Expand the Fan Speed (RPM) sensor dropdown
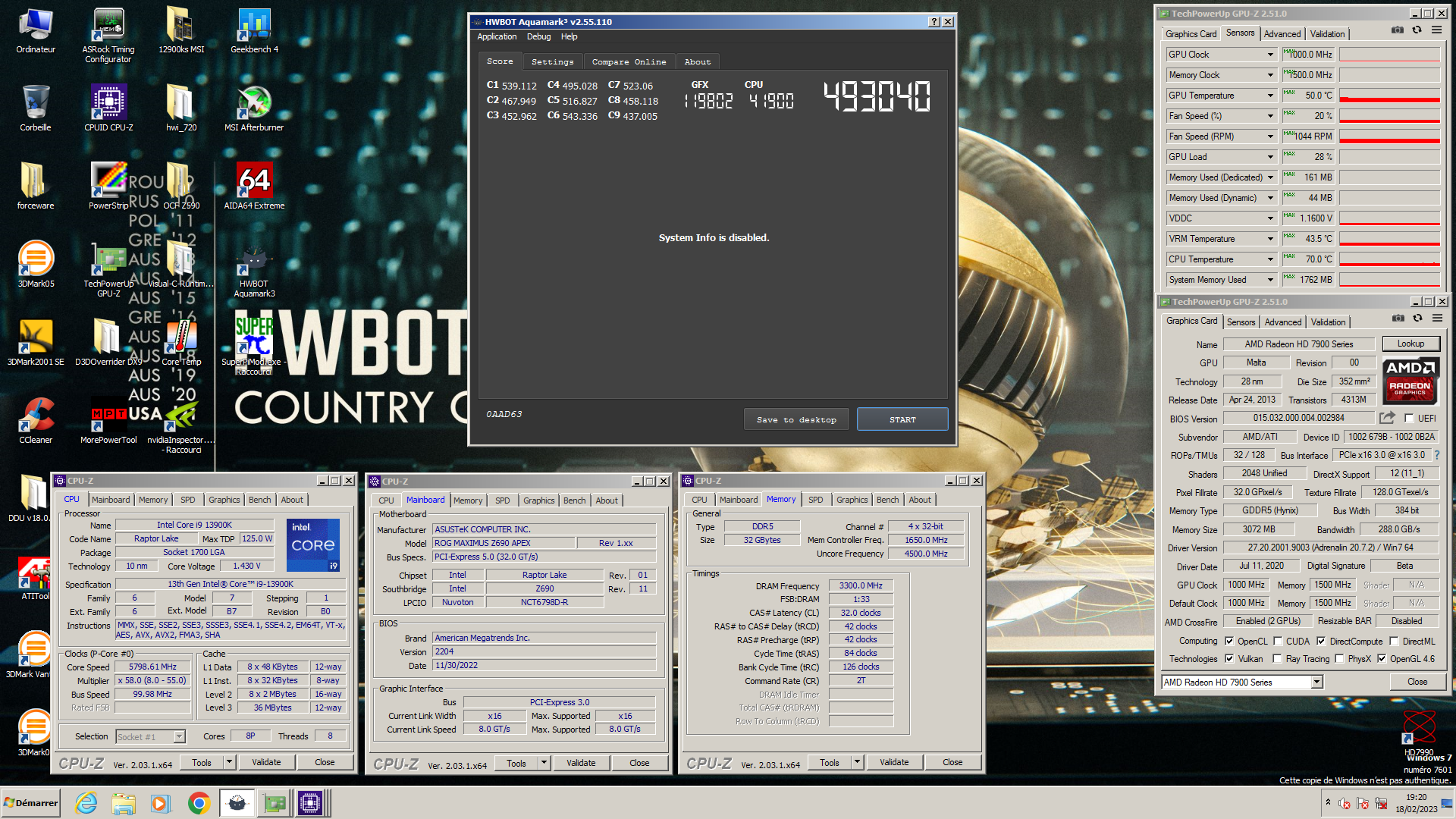 pyautogui.click(x=1270, y=136)
